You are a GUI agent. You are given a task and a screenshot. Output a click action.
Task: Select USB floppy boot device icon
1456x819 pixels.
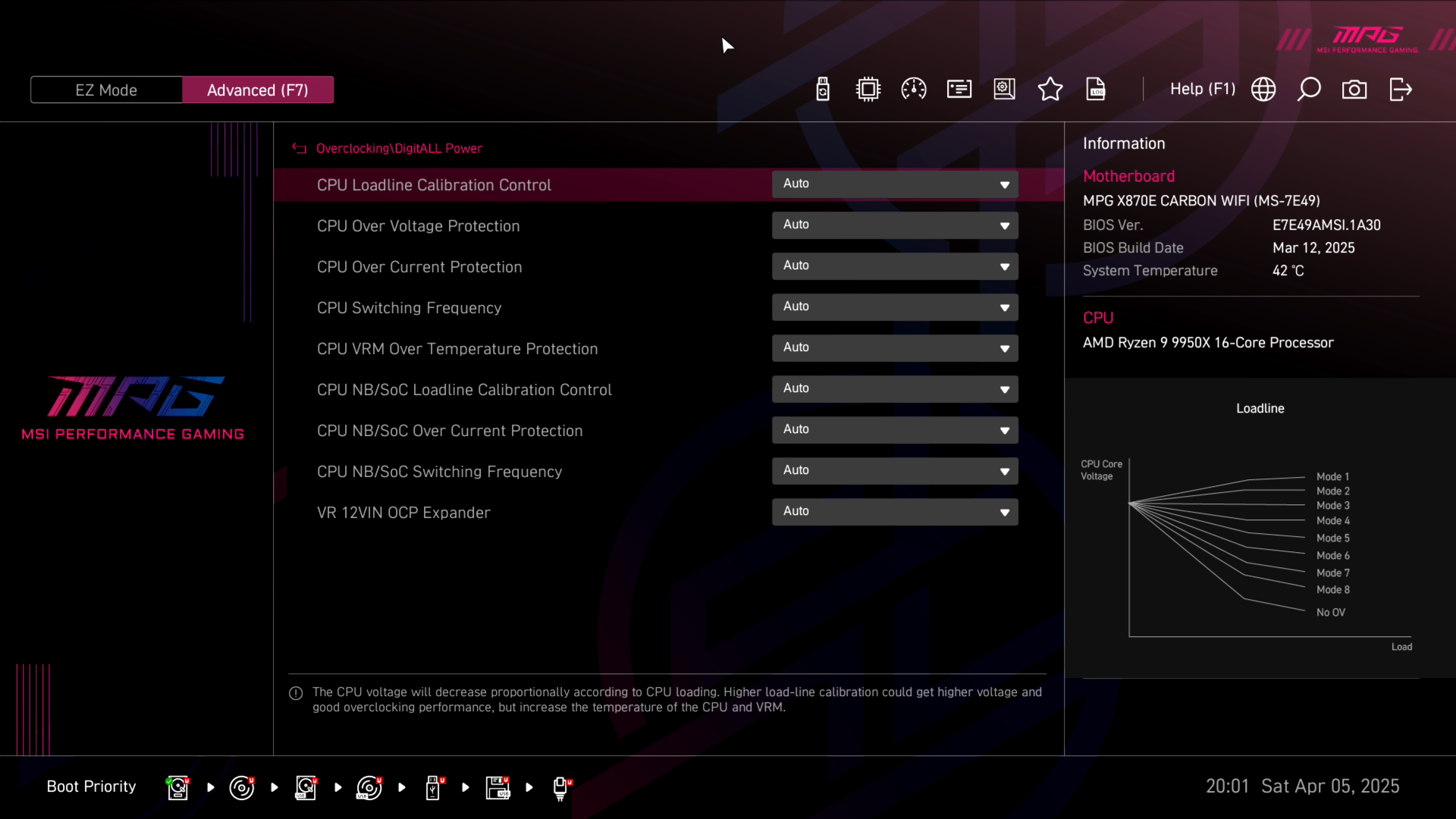click(x=497, y=787)
